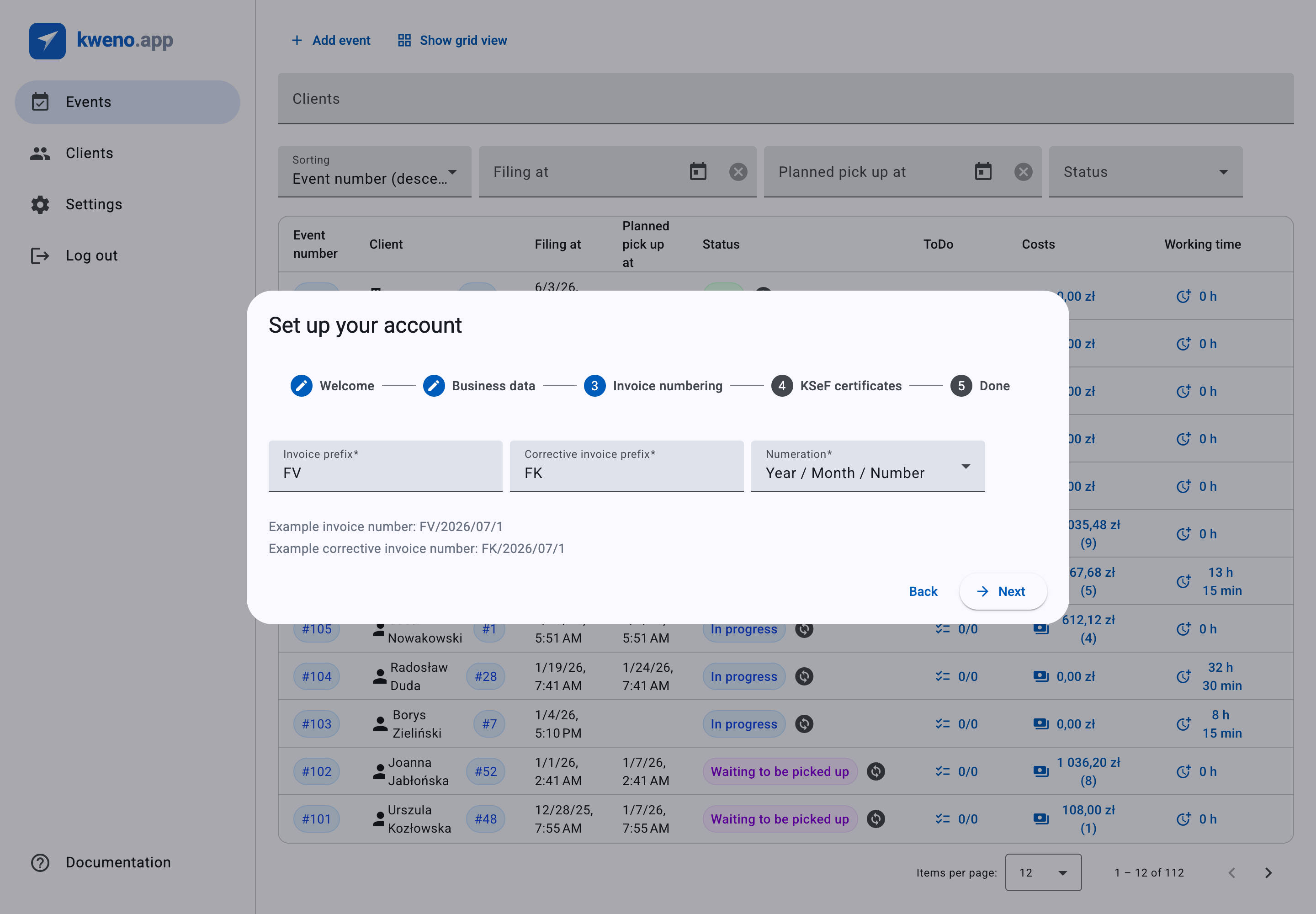The width and height of the screenshot is (1316, 914).
Task: Go to next page of events
Action: point(1268,872)
